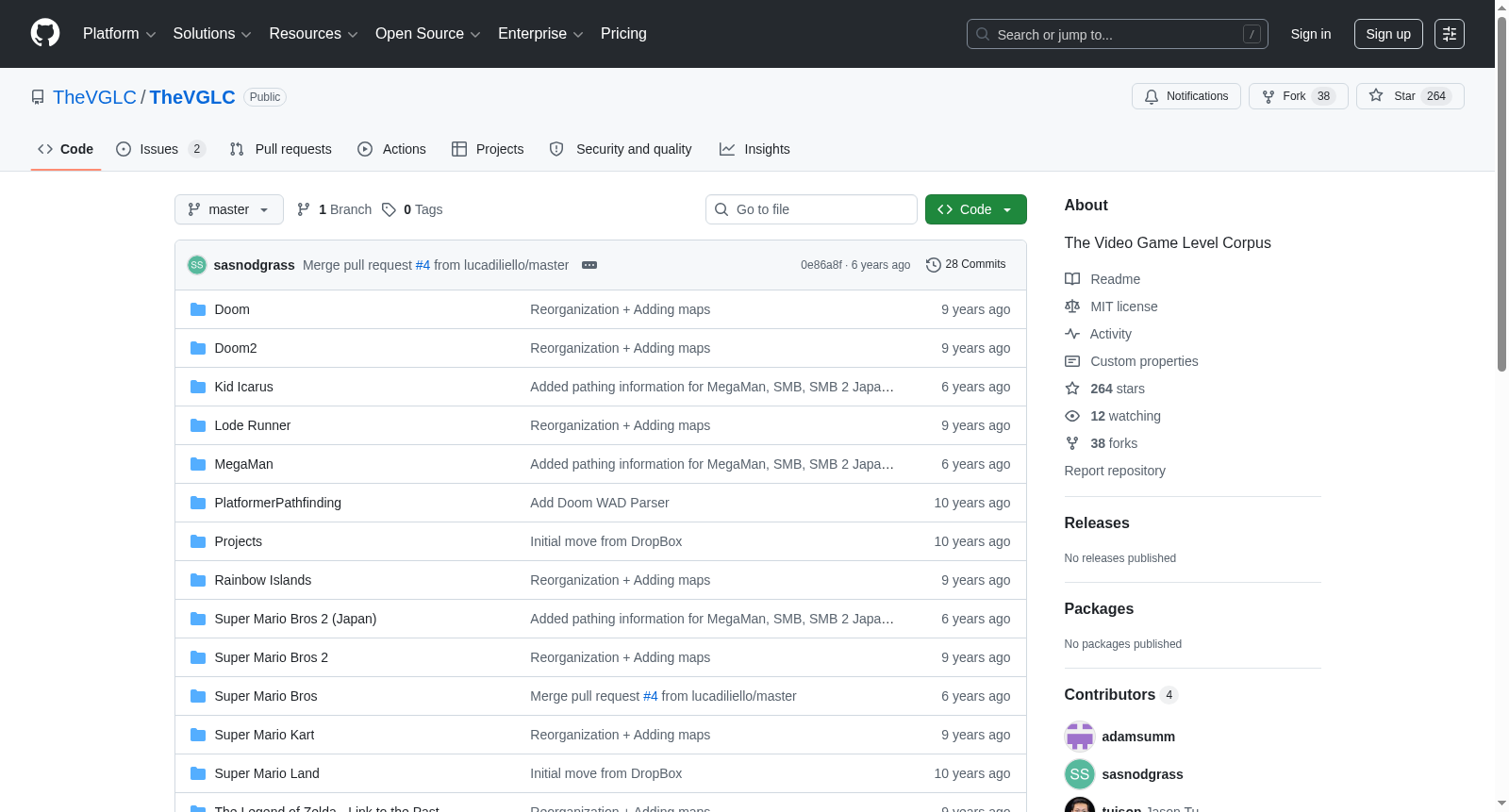Click the scale icon beside MIT license

[1072, 307]
